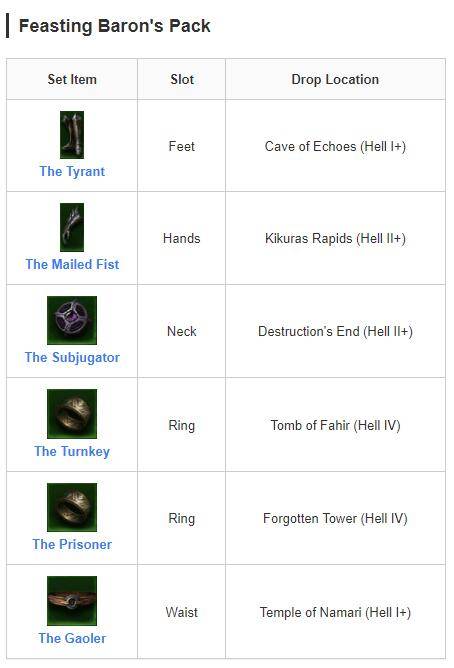
Task: Follow The Subjugator link
Action: (x=72, y=357)
